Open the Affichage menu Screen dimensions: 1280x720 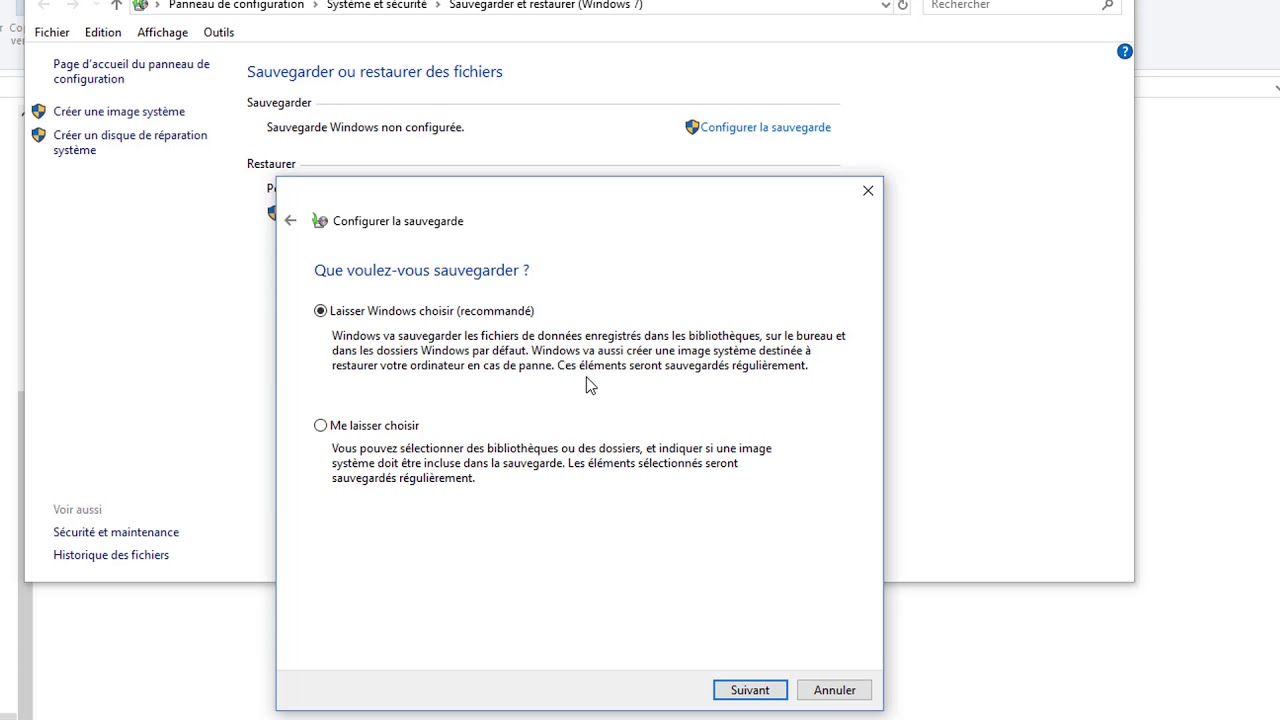click(162, 32)
